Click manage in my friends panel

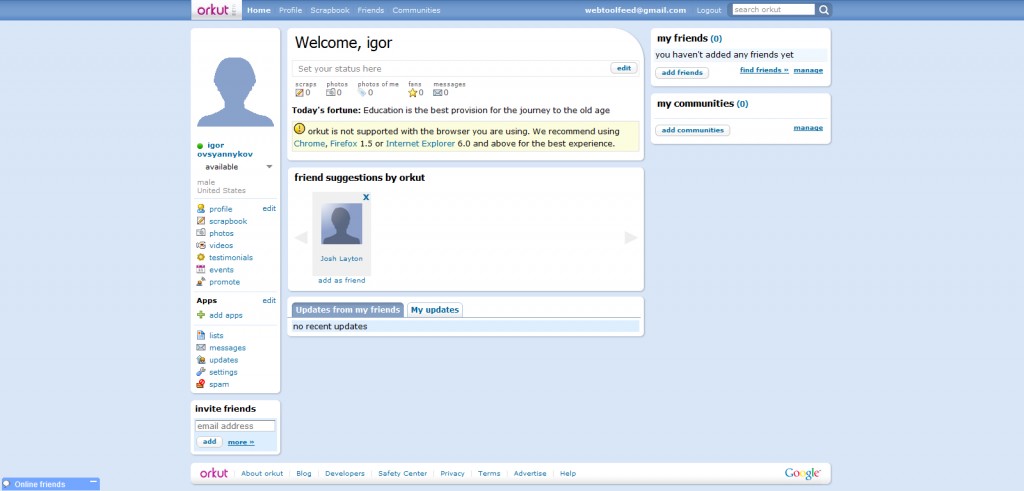pos(808,71)
